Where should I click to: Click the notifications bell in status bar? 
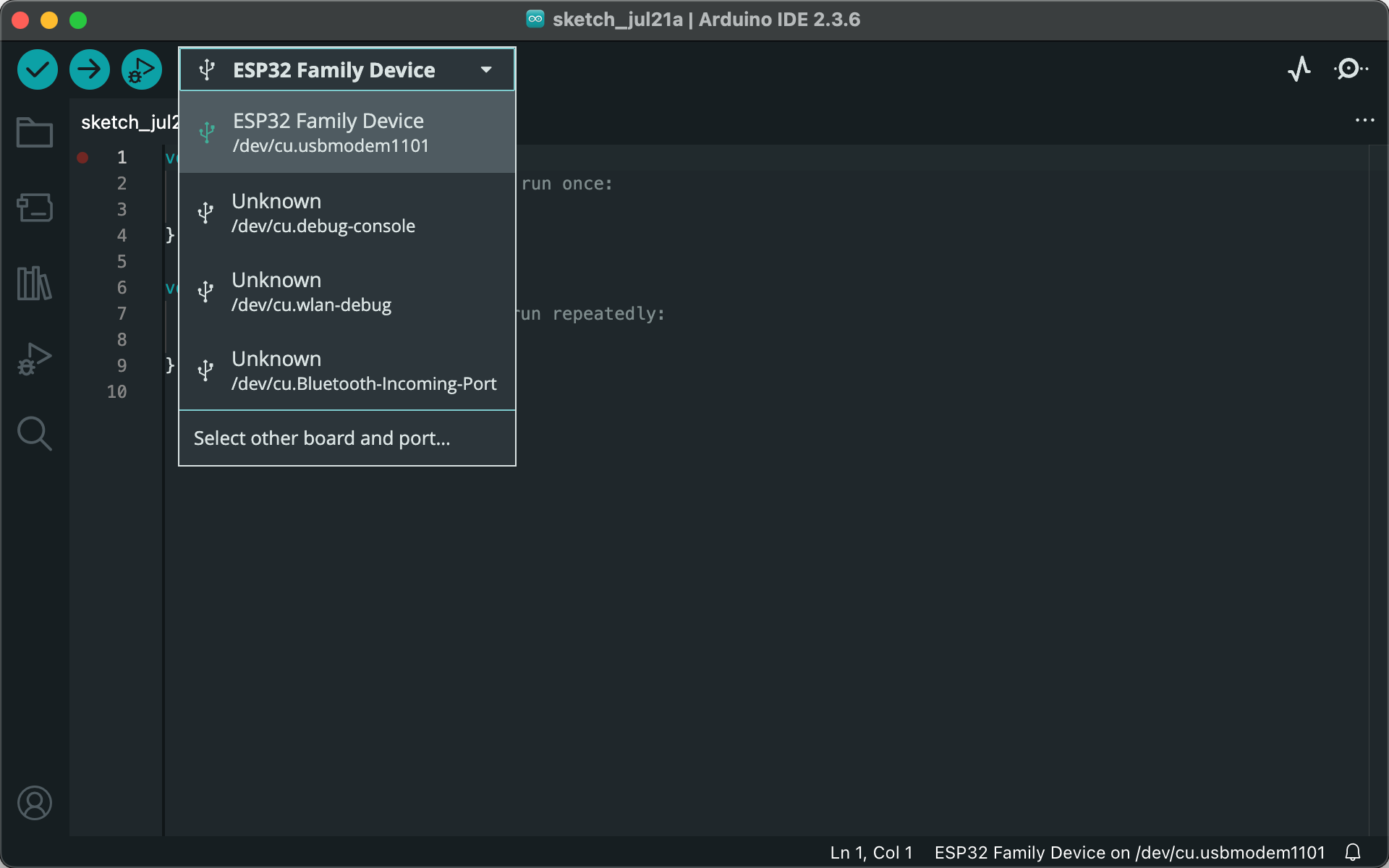1353,852
